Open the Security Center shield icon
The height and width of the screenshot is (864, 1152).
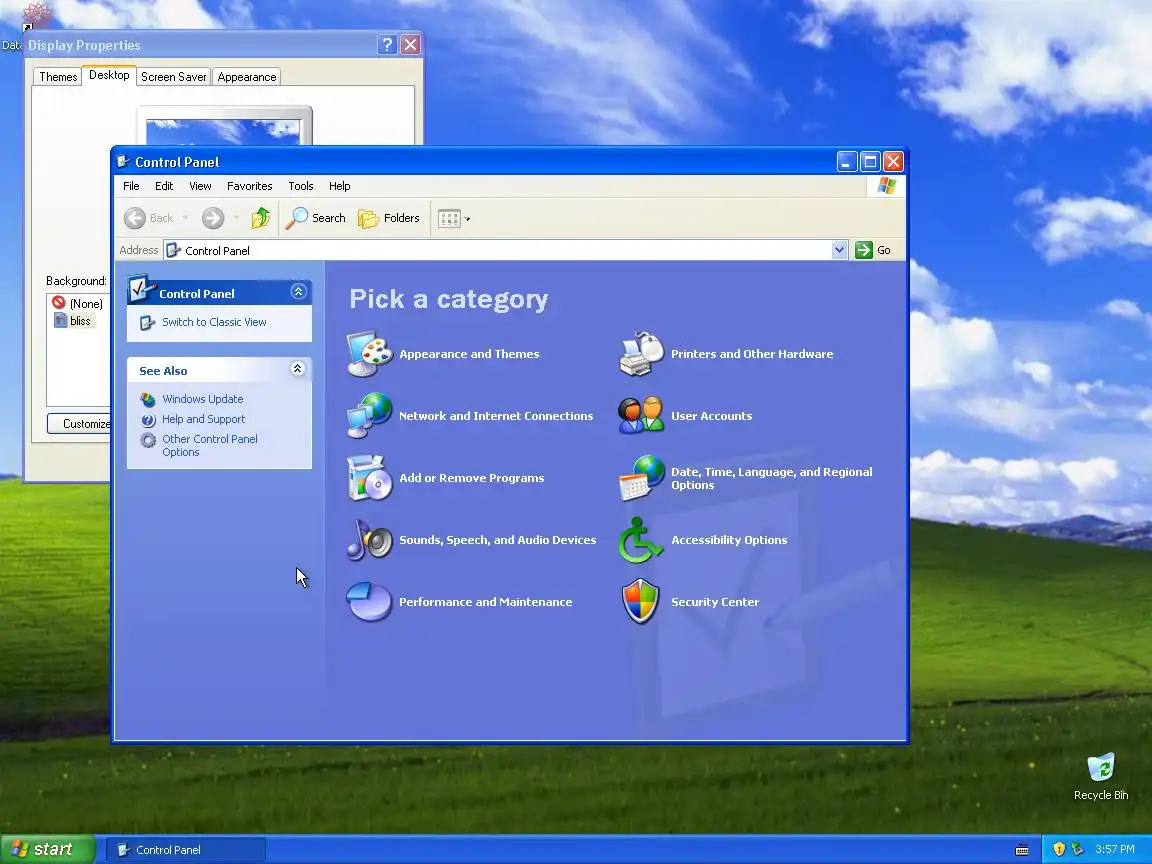[x=641, y=602]
